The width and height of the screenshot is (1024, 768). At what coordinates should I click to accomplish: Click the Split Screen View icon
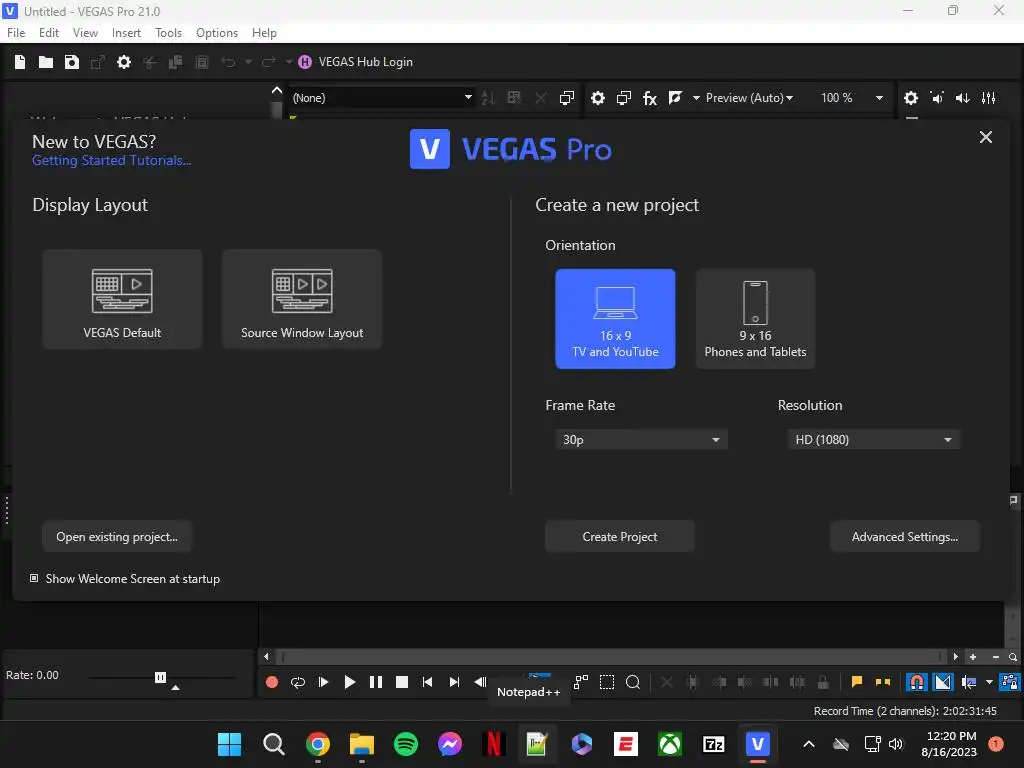[675, 98]
